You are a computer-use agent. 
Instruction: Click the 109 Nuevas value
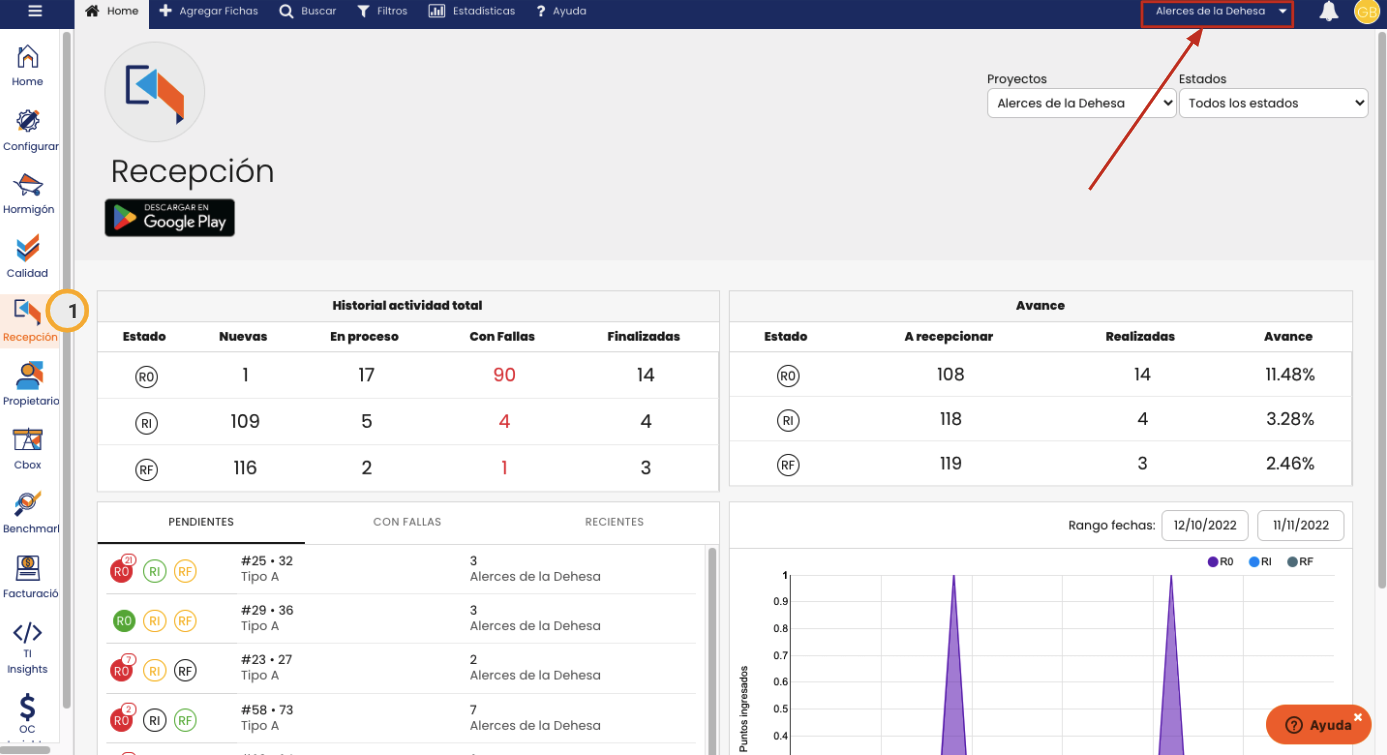click(x=245, y=422)
